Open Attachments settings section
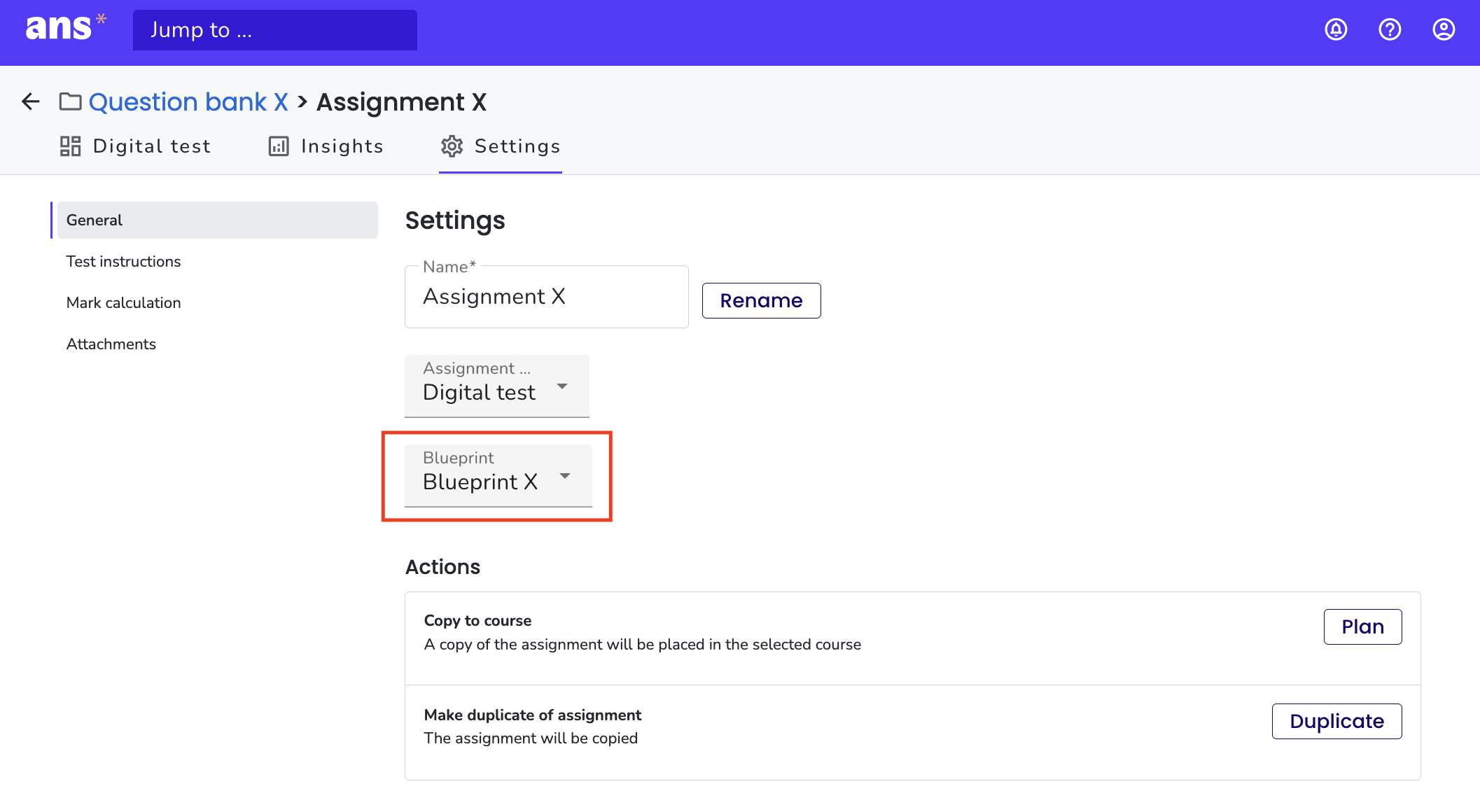The height and width of the screenshot is (812, 1480). (111, 344)
